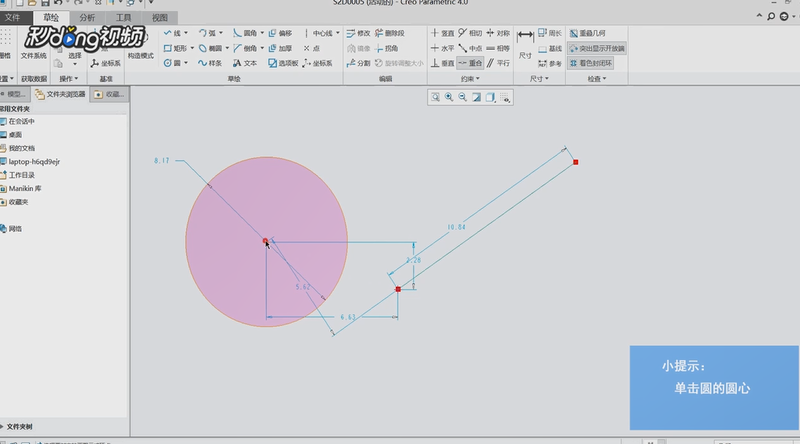Click the 基线 baseline dimension tool
800x444 pixels.
pos(549,48)
